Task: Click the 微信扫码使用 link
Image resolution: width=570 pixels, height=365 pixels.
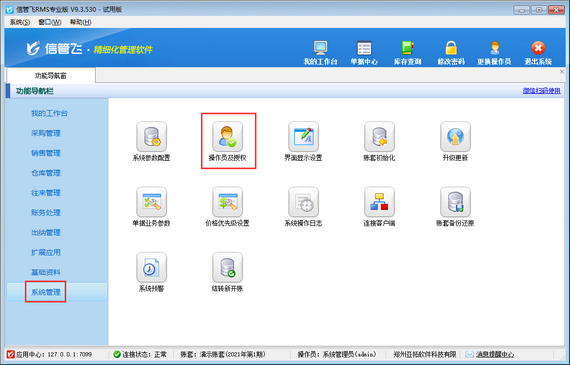Action: click(x=541, y=91)
